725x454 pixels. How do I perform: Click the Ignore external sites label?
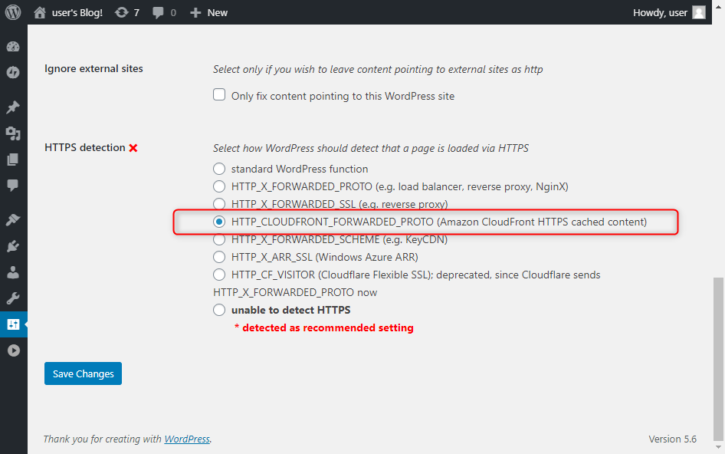pos(93,68)
